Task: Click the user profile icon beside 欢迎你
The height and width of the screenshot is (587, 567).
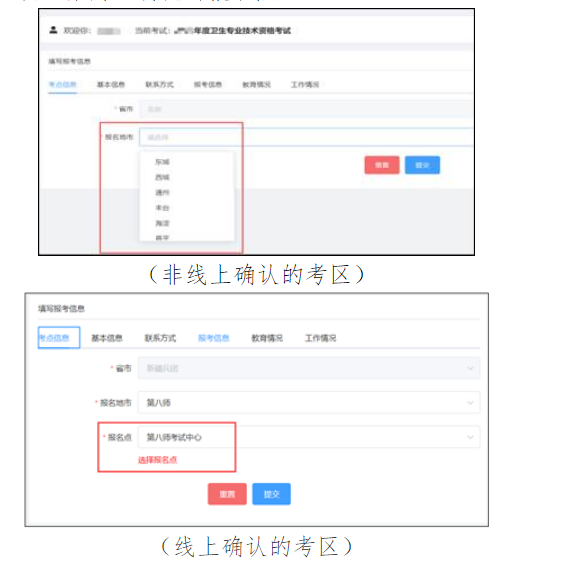Action: click(53, 30)
